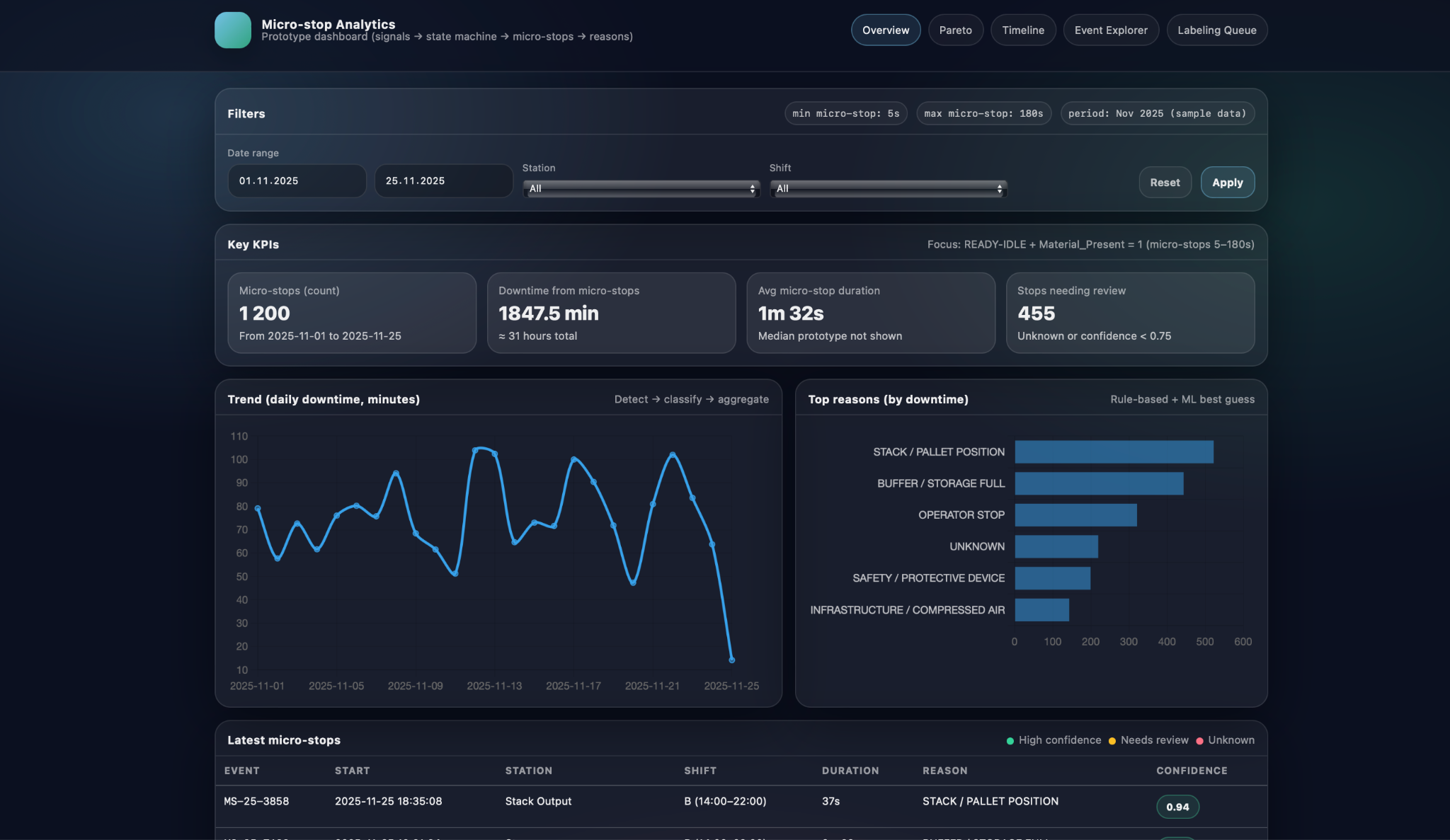Screen dimensions: 1450x840
Task: Open the Timeline tab
Action: click(x=1022, y=30)
